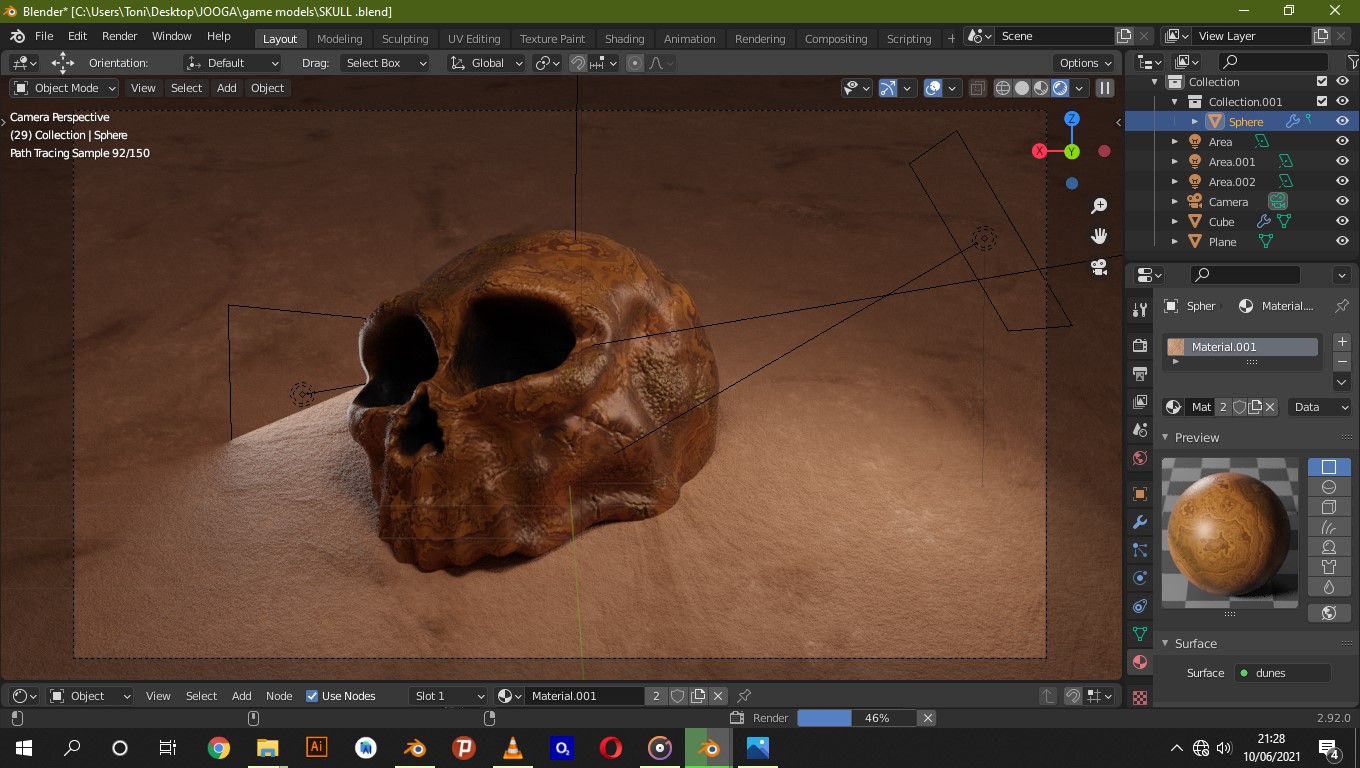Open the Object properties tab
The image size is (1360, 768).
coord(1139,494)
